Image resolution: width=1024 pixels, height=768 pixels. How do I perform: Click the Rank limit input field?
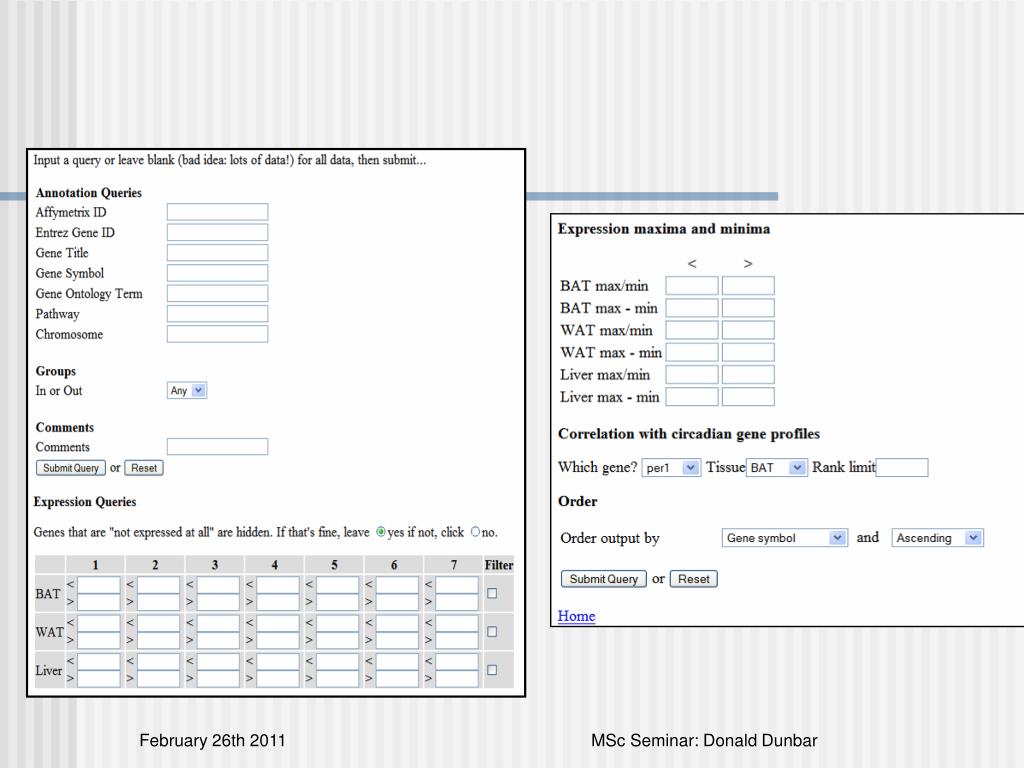pyautogui.click(x=902, y=468)
